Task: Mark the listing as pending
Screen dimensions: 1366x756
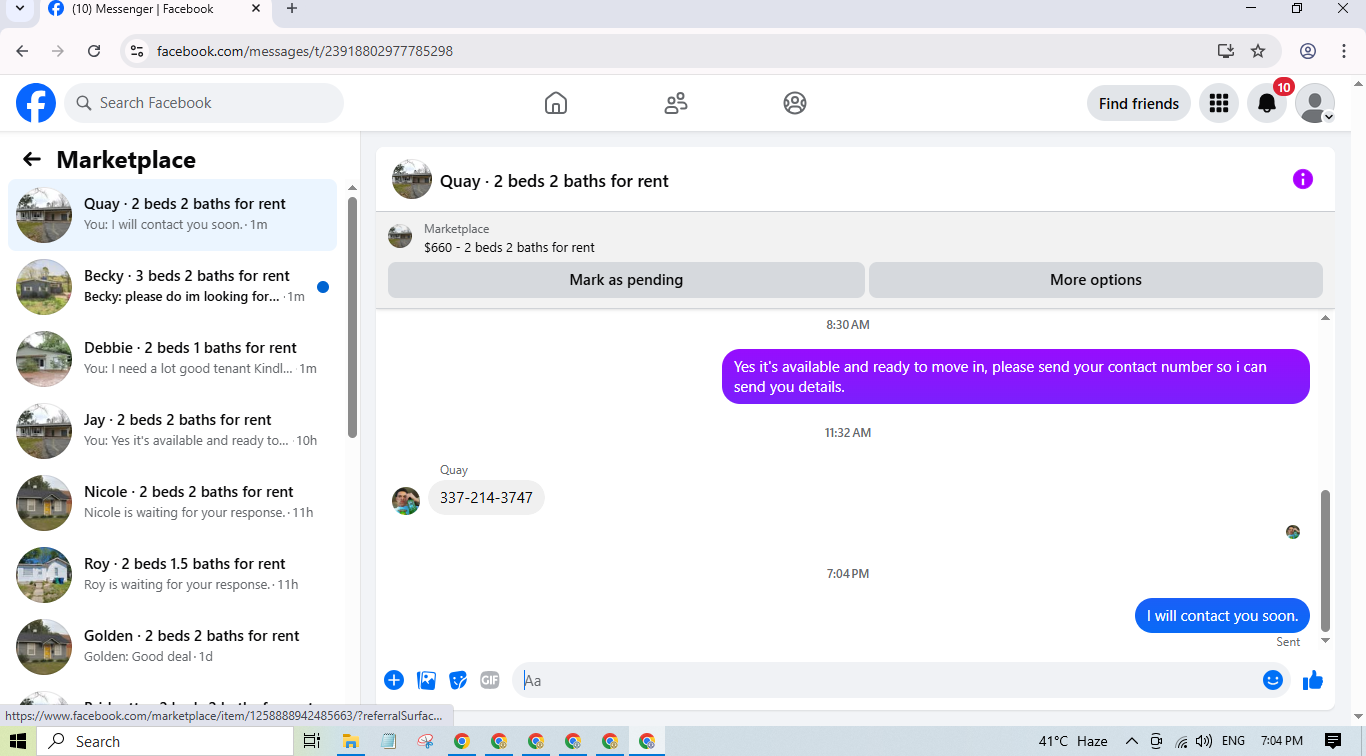Action: click(626, 280)
